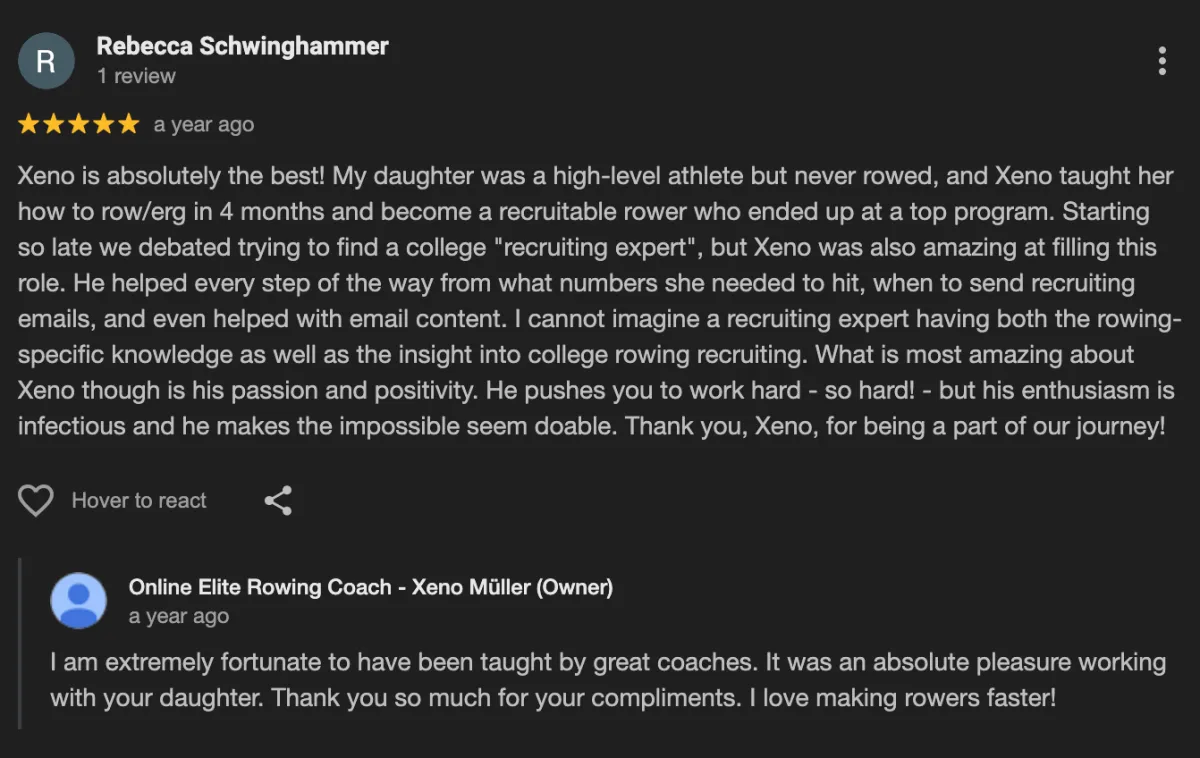Click the fourth star in the rating
Screen dimensions: 1200x758
(x=104, y=124)
